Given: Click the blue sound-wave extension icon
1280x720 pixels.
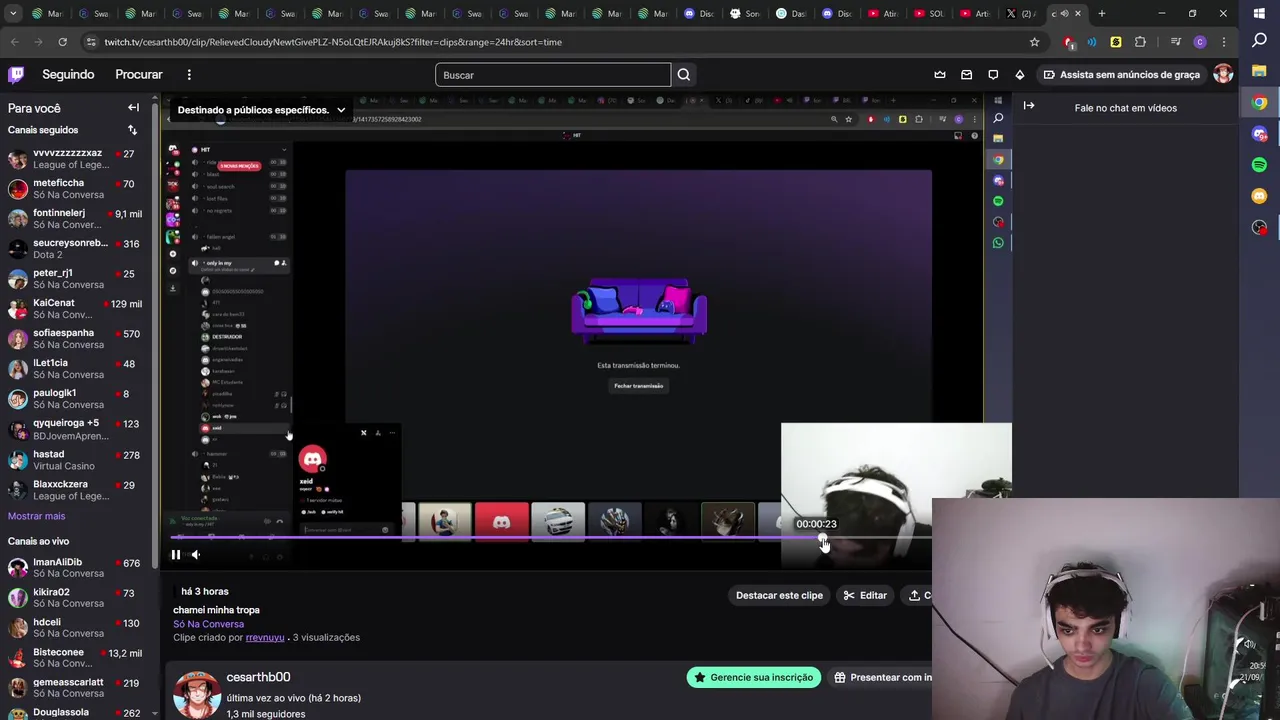Looking at the screenshot, I should click(1091, 42).
